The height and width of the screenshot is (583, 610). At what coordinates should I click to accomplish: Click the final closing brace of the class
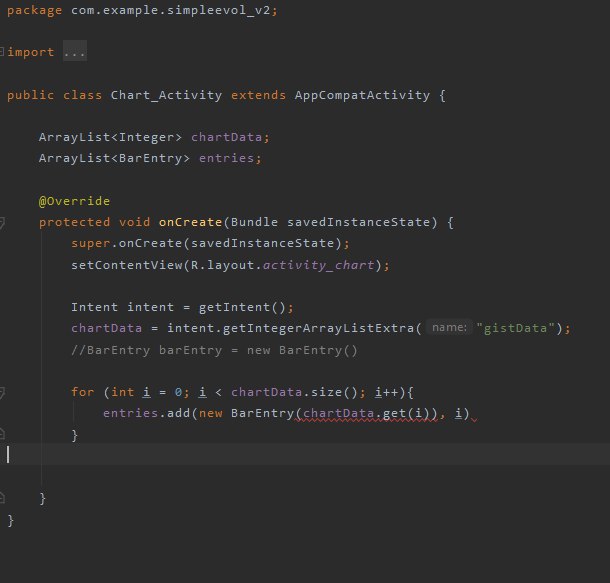click(11, 520)
